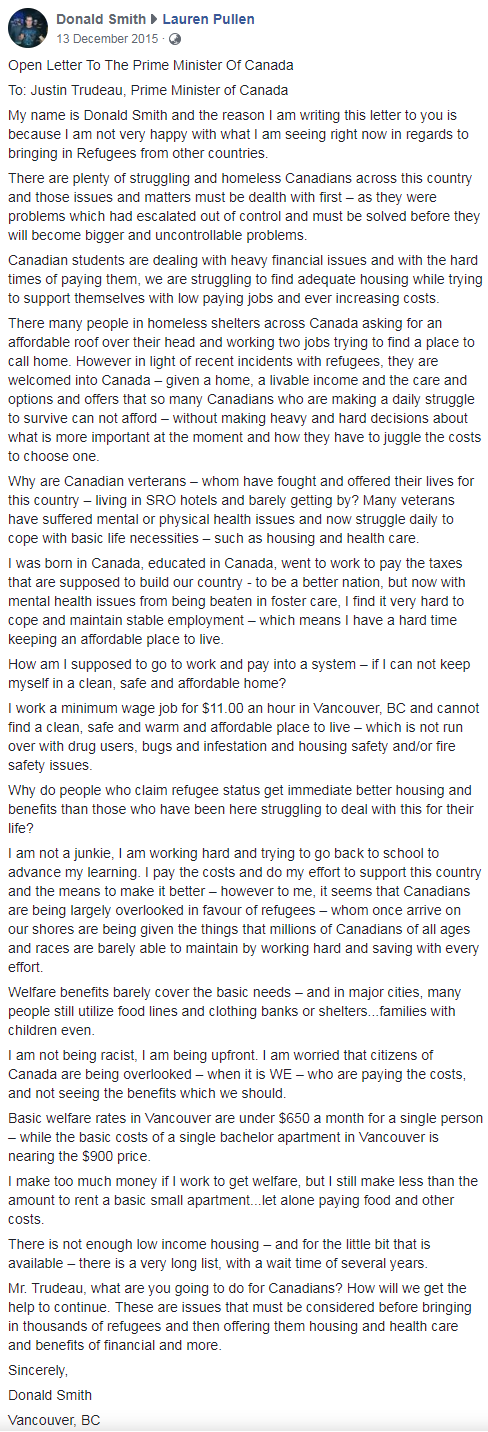Visit Lauren Pullen's profile from the header
This screenshot has height=1432, width=488.
208,19
